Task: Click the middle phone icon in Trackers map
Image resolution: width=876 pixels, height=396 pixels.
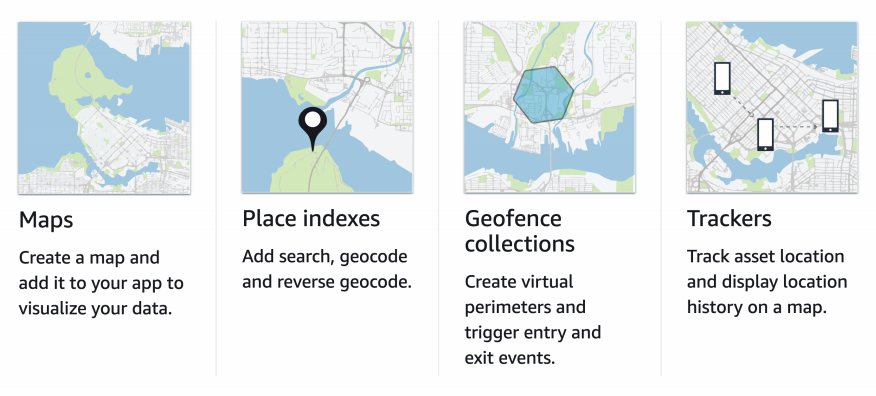Action: point(765,134)
